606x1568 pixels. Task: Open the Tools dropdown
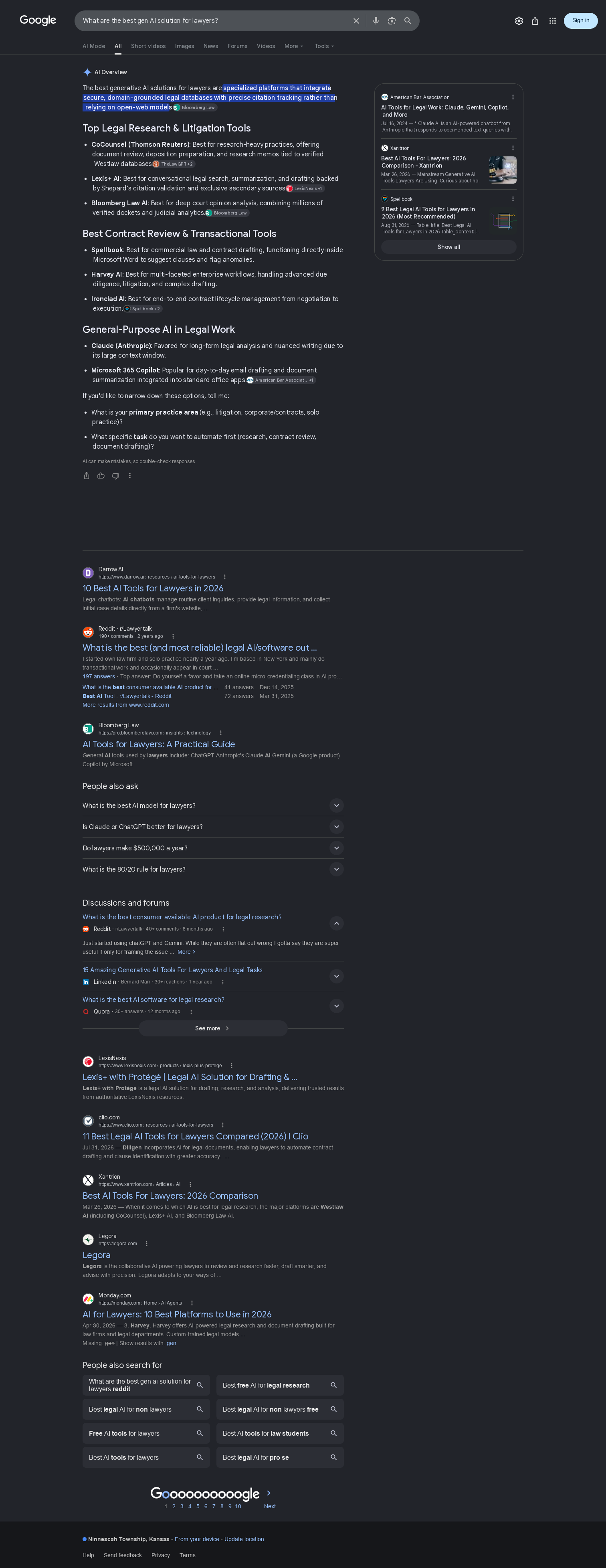click(324, 46)
